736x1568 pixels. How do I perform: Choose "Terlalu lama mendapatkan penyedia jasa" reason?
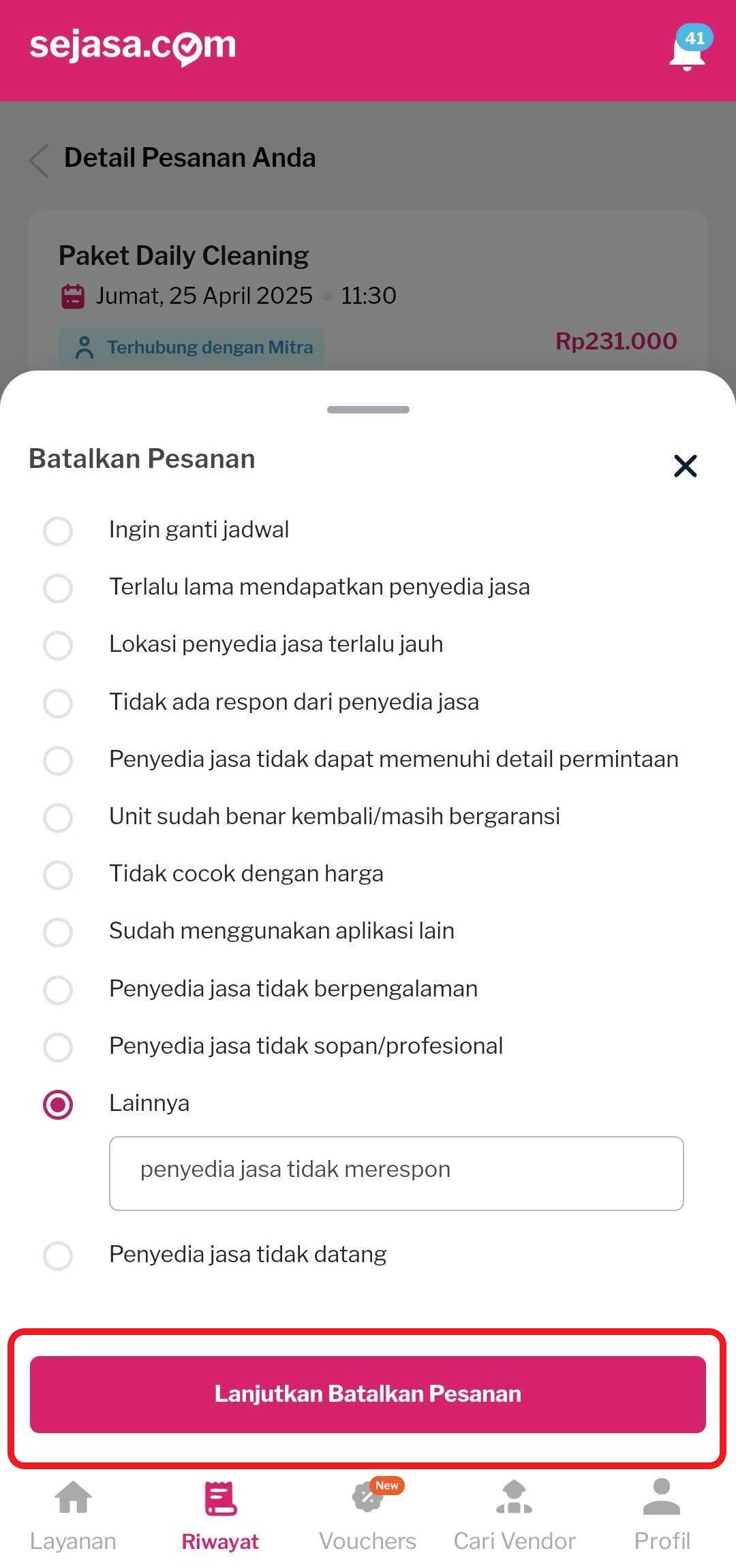click(58, 588)
